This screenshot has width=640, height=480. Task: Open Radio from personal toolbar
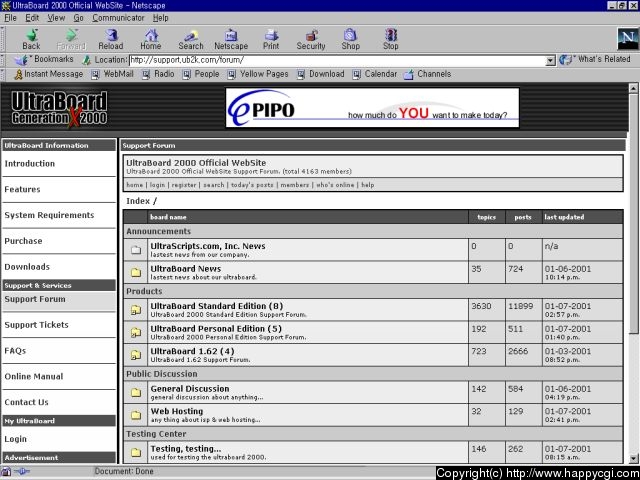point(158,74)
